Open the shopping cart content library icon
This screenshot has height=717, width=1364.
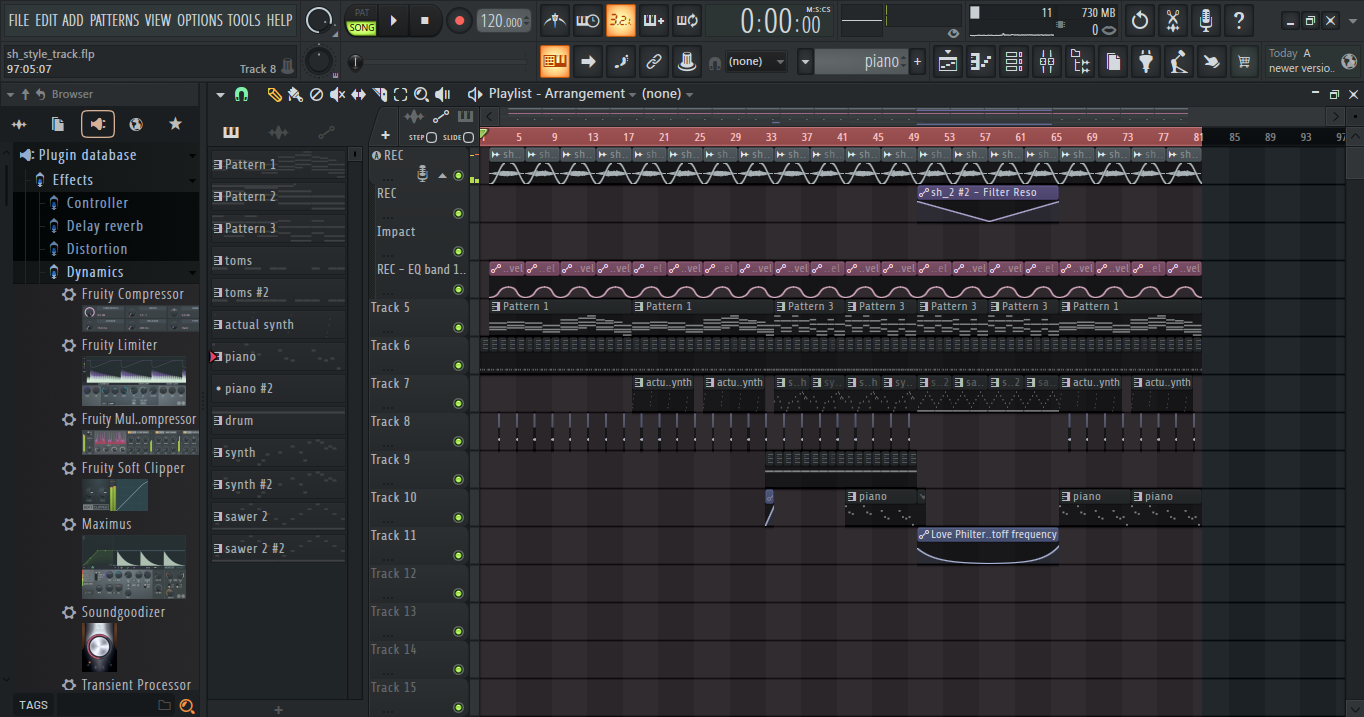click(x=1244, y=62)
